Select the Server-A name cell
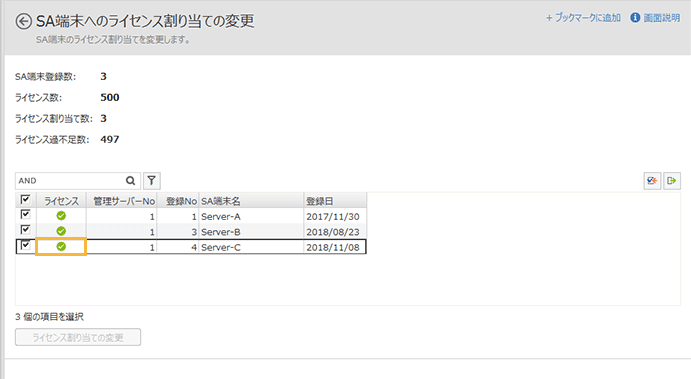This screenshot has width=691, height=379. pos(251,216)
